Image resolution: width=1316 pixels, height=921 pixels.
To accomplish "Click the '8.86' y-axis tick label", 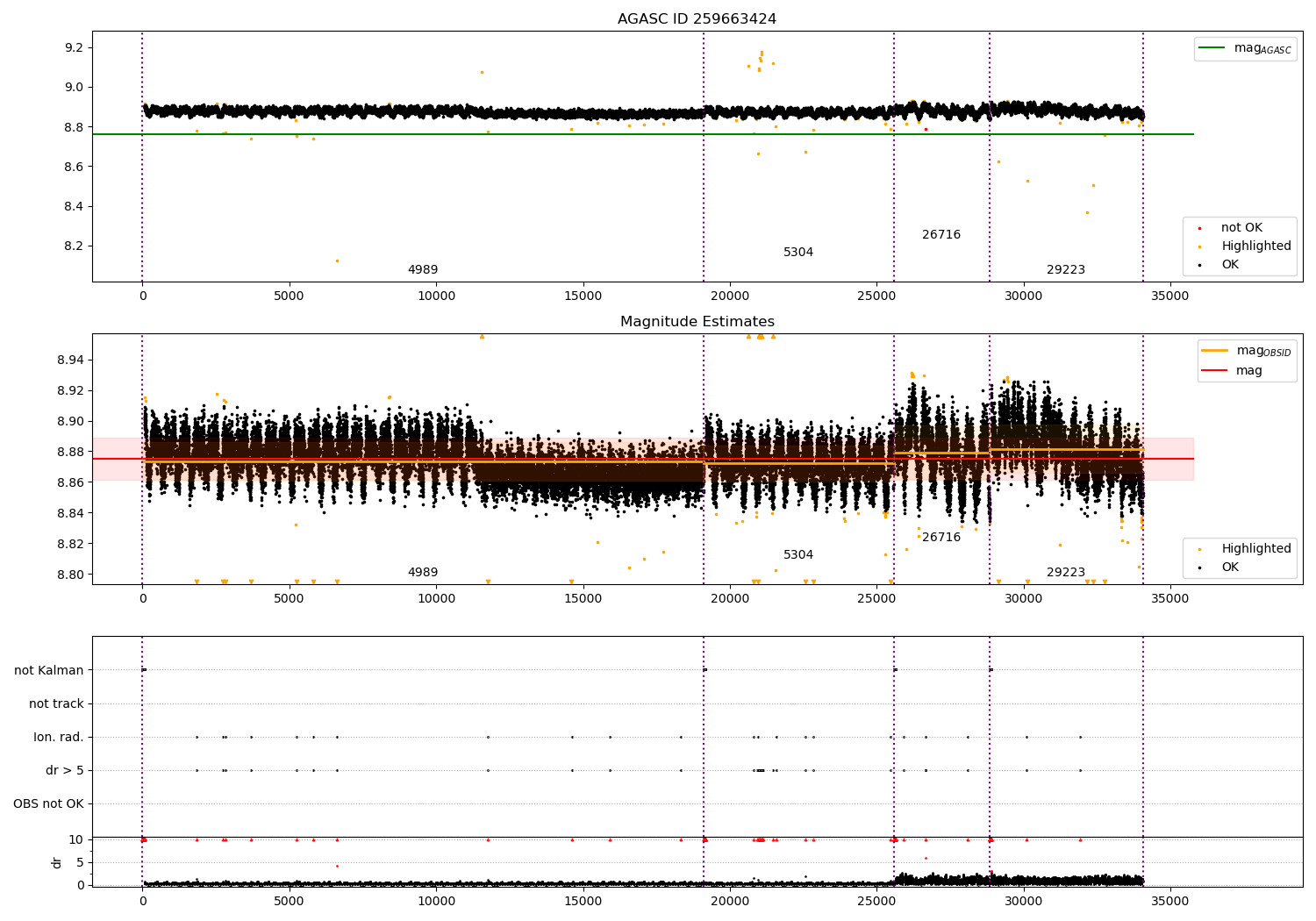I will tap(70, 483).
